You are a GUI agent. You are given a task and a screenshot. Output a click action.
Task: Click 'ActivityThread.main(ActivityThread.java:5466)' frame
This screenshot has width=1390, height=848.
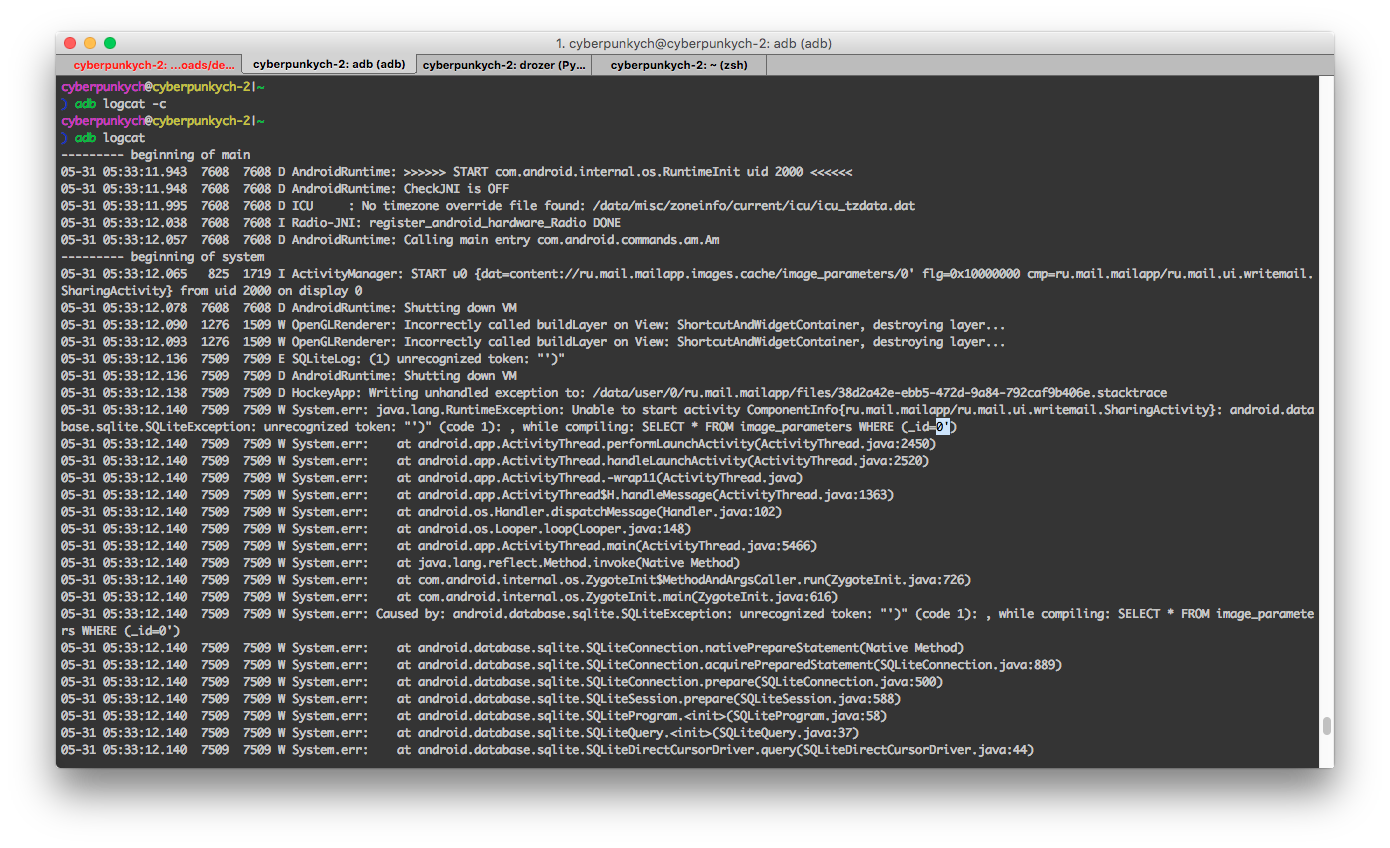click(439, 546)
